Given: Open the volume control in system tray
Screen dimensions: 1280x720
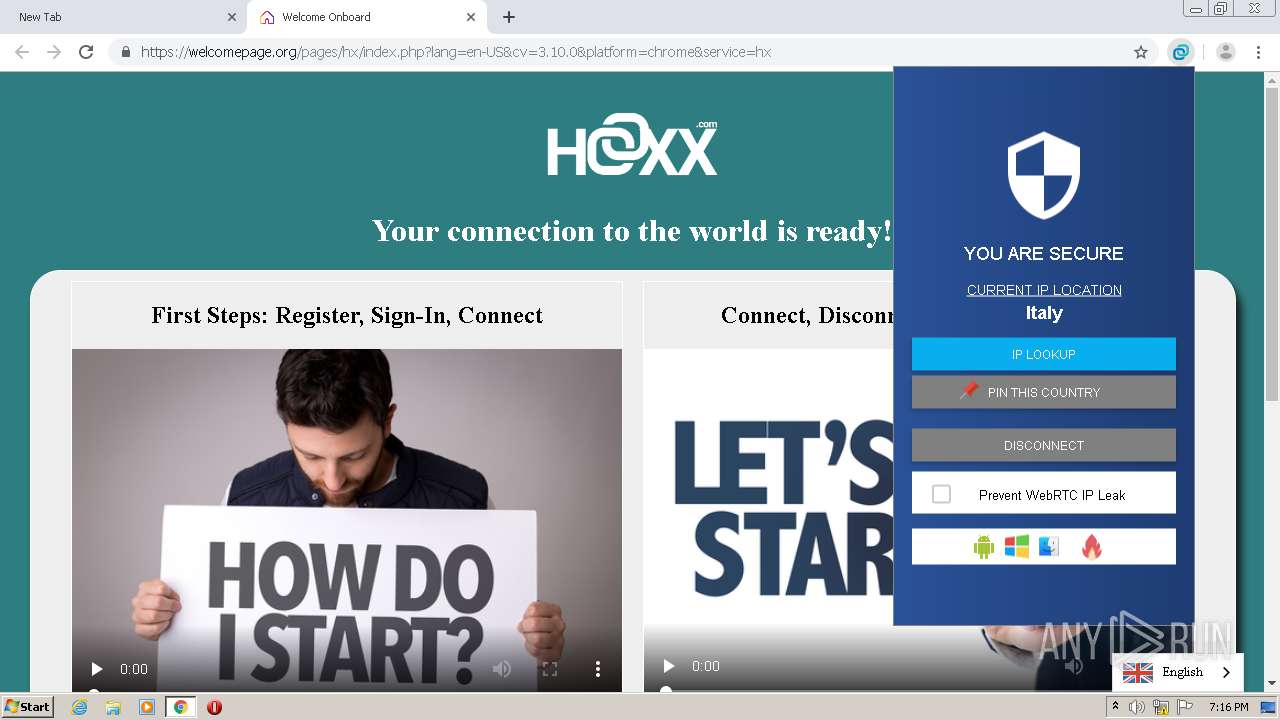Looking at the screenshot, I should 1136,707.
